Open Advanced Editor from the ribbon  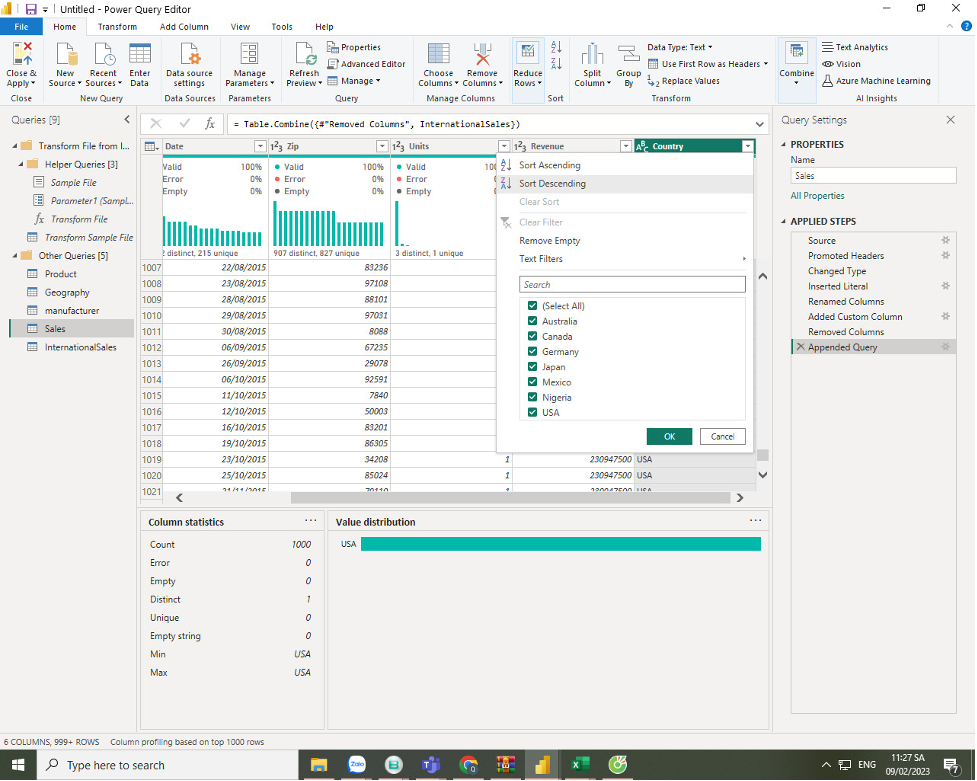(x=366, y=64)
